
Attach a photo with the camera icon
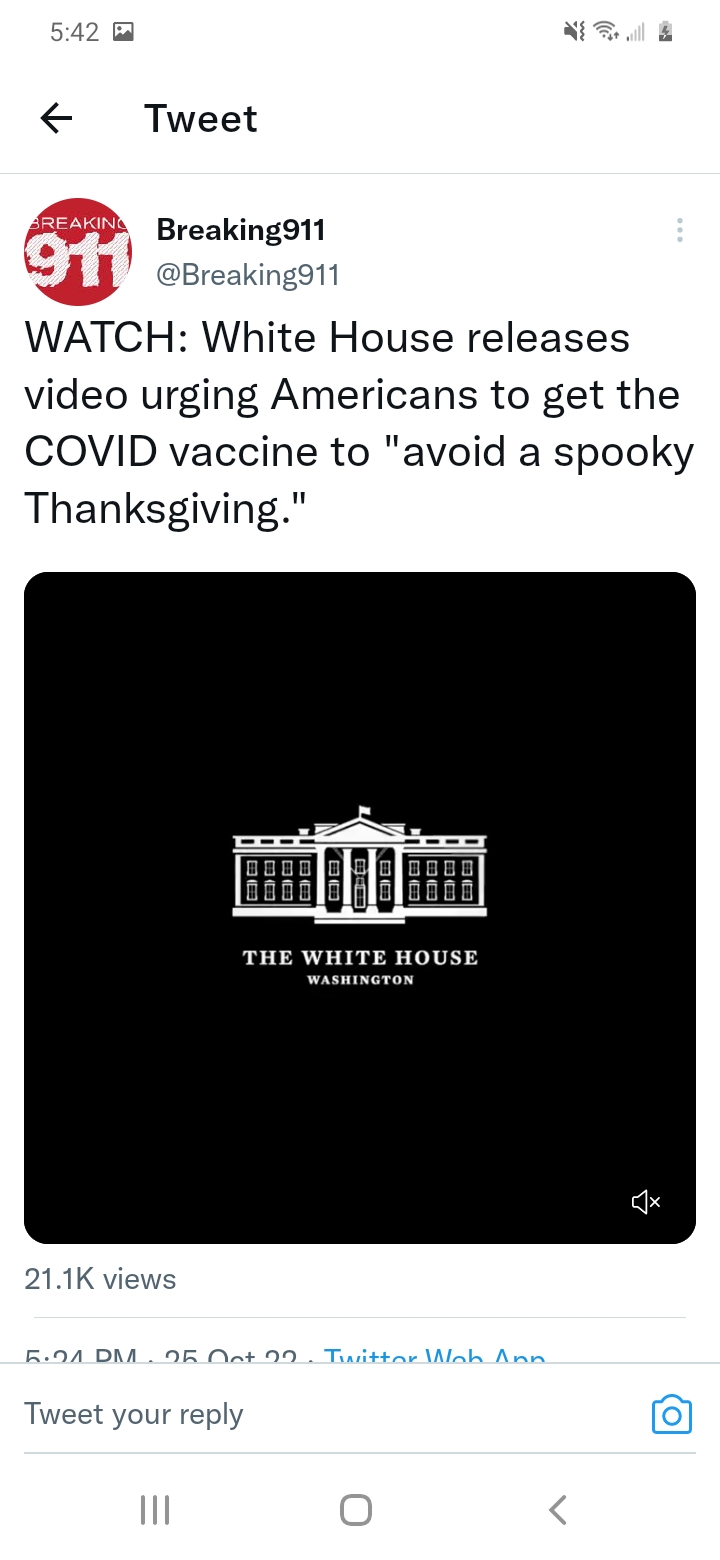[671, 1414]
